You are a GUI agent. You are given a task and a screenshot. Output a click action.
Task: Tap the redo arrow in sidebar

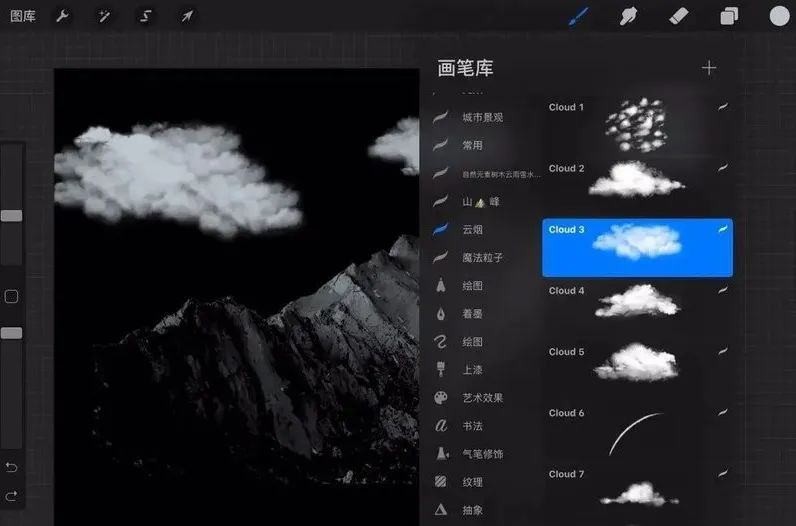coord(12,496)
